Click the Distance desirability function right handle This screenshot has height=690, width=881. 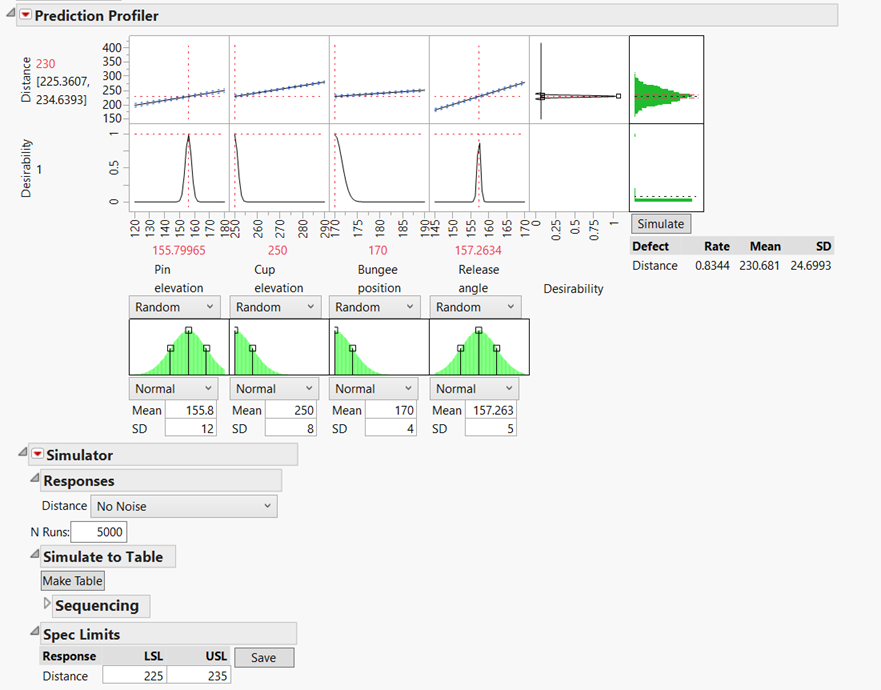coord(619,96)
